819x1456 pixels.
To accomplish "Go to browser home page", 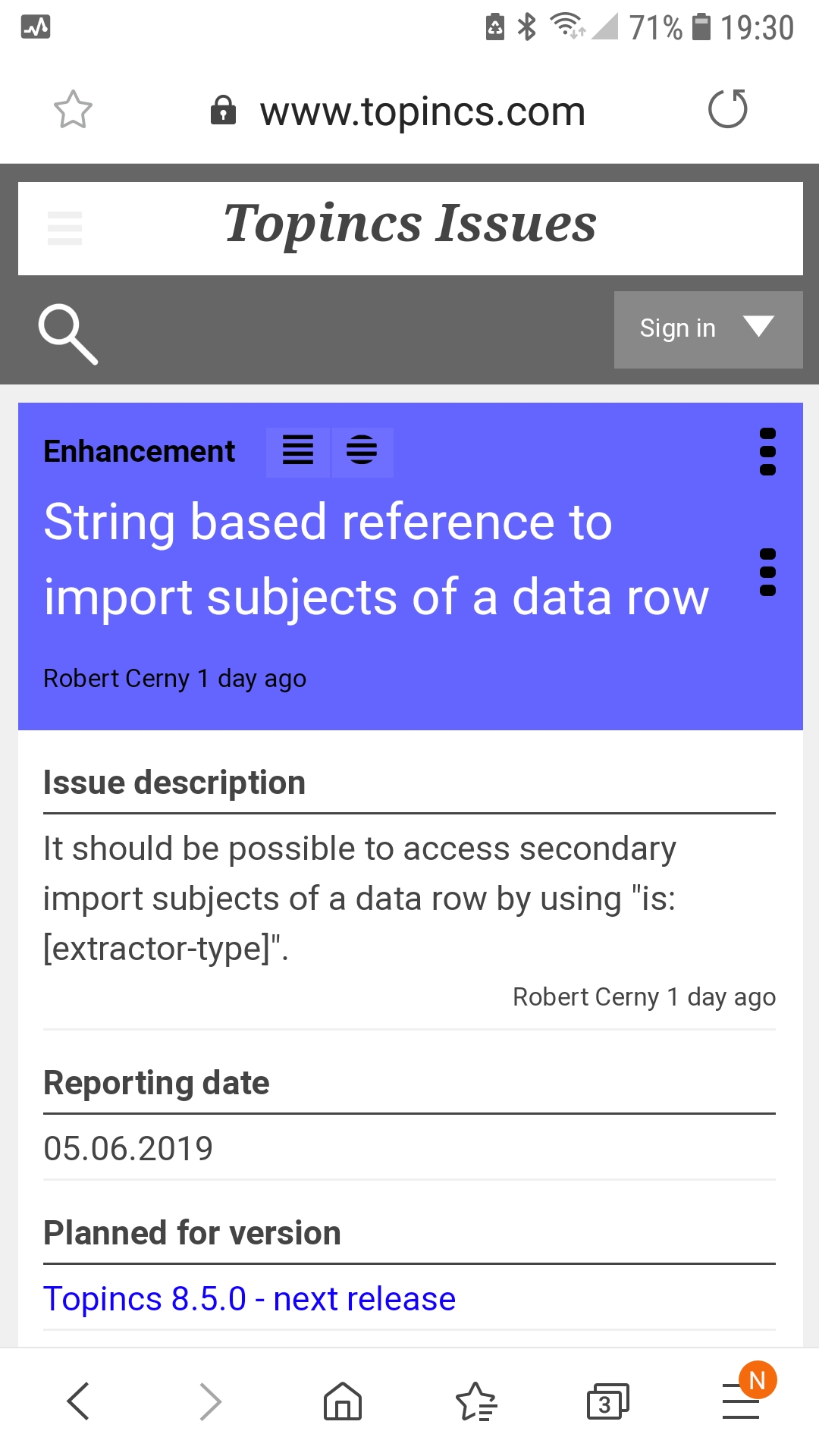I will pyautogui.click(x=343, y=1401).
